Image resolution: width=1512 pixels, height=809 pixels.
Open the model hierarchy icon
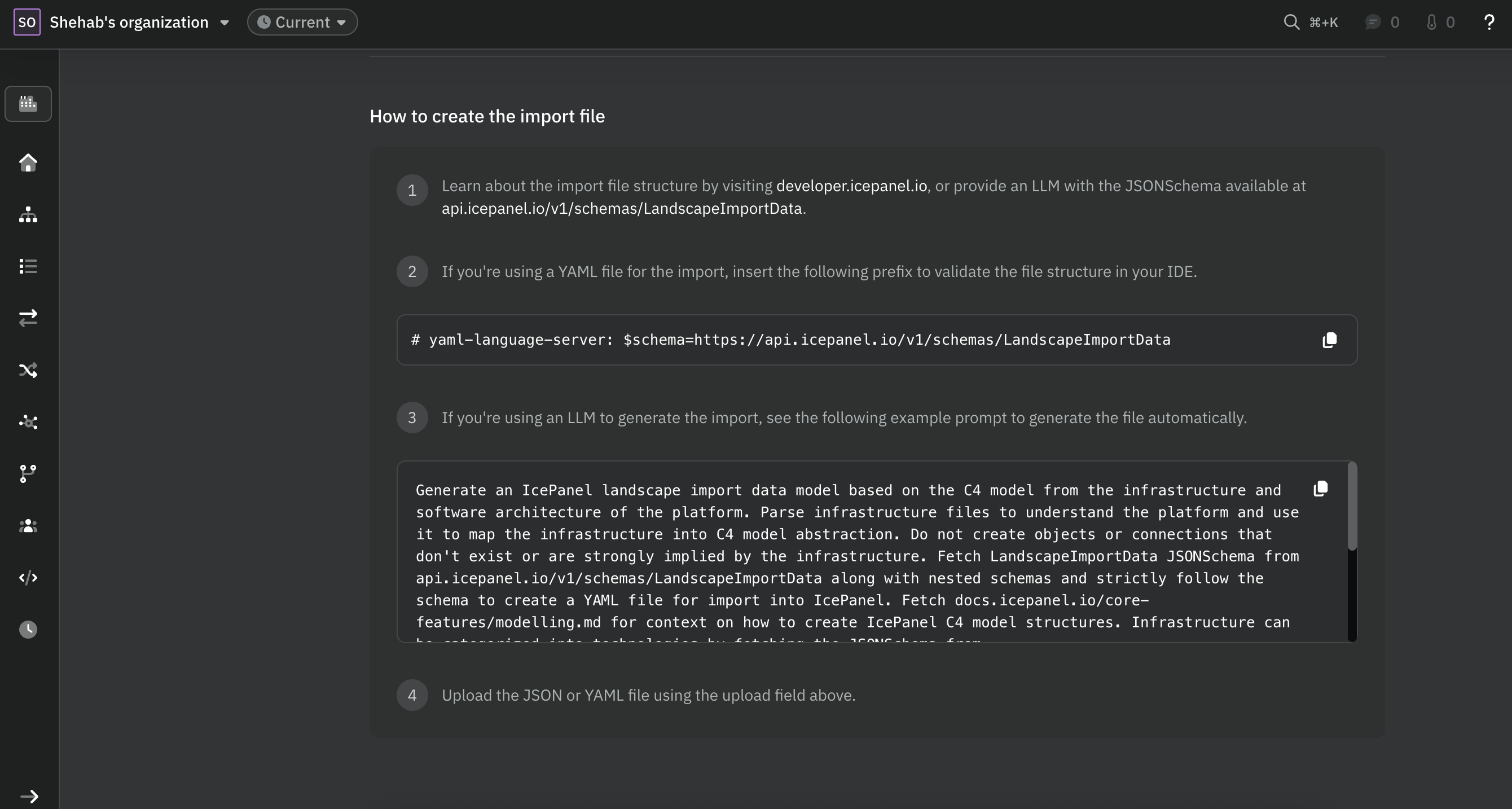(28, 215)
